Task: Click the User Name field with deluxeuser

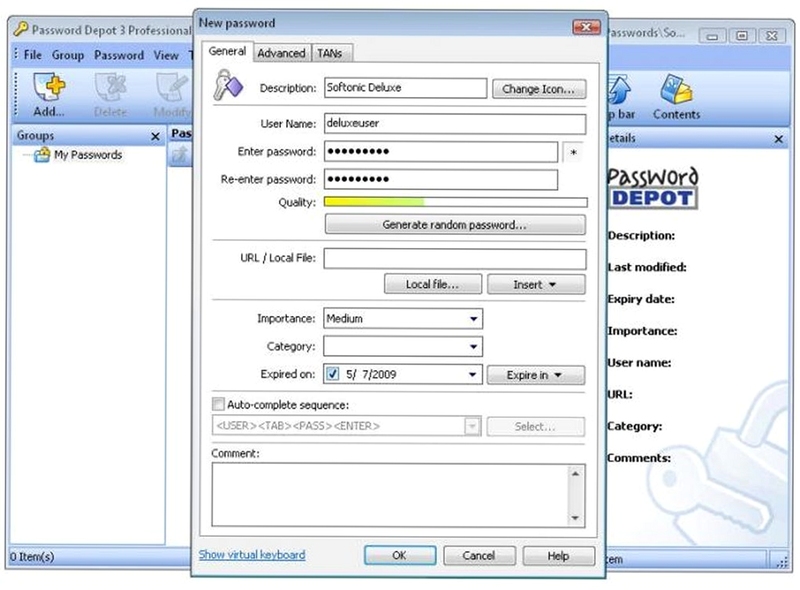Action: (455, 124)
